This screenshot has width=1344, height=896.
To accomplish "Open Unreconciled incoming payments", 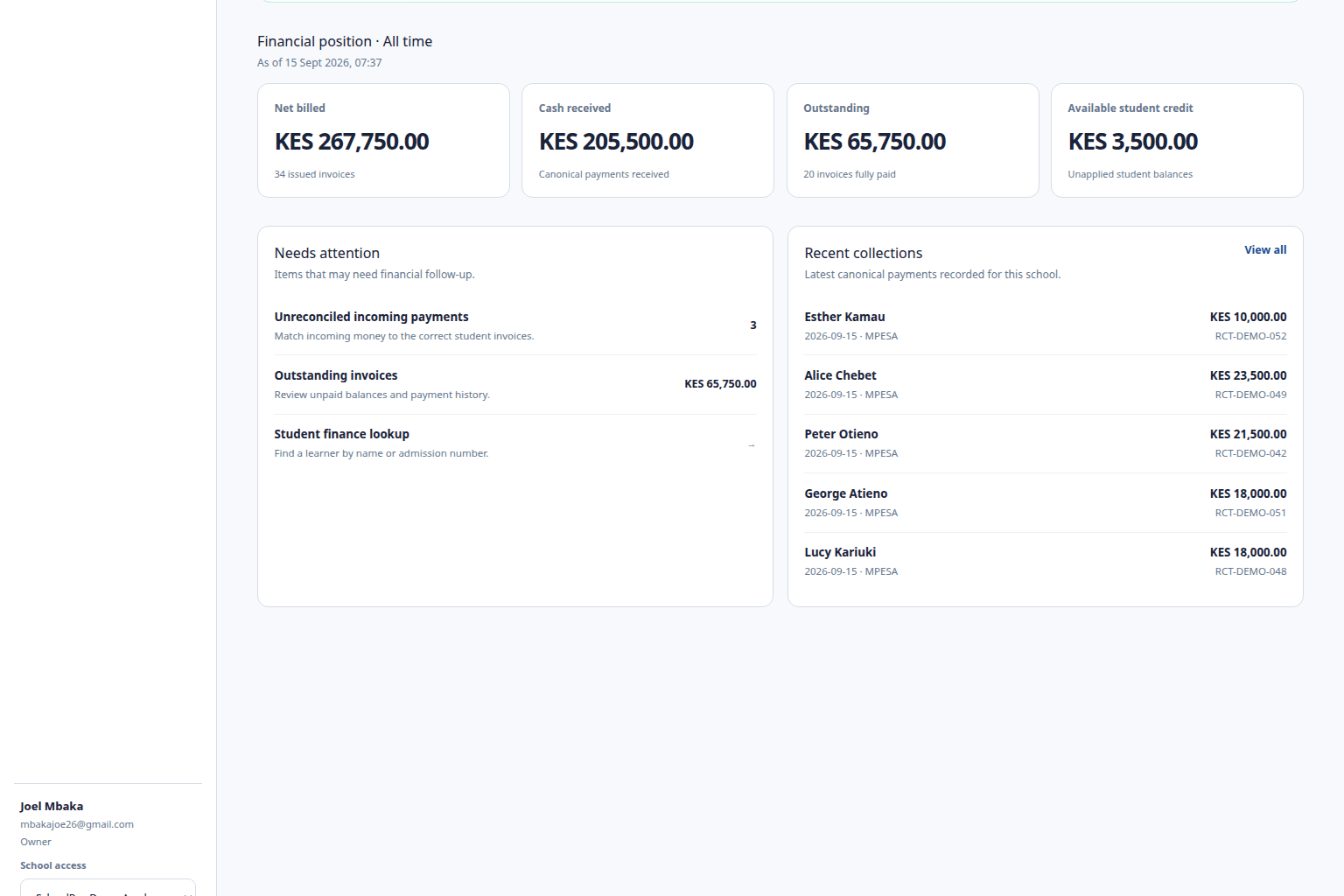I will click(515, 325).
